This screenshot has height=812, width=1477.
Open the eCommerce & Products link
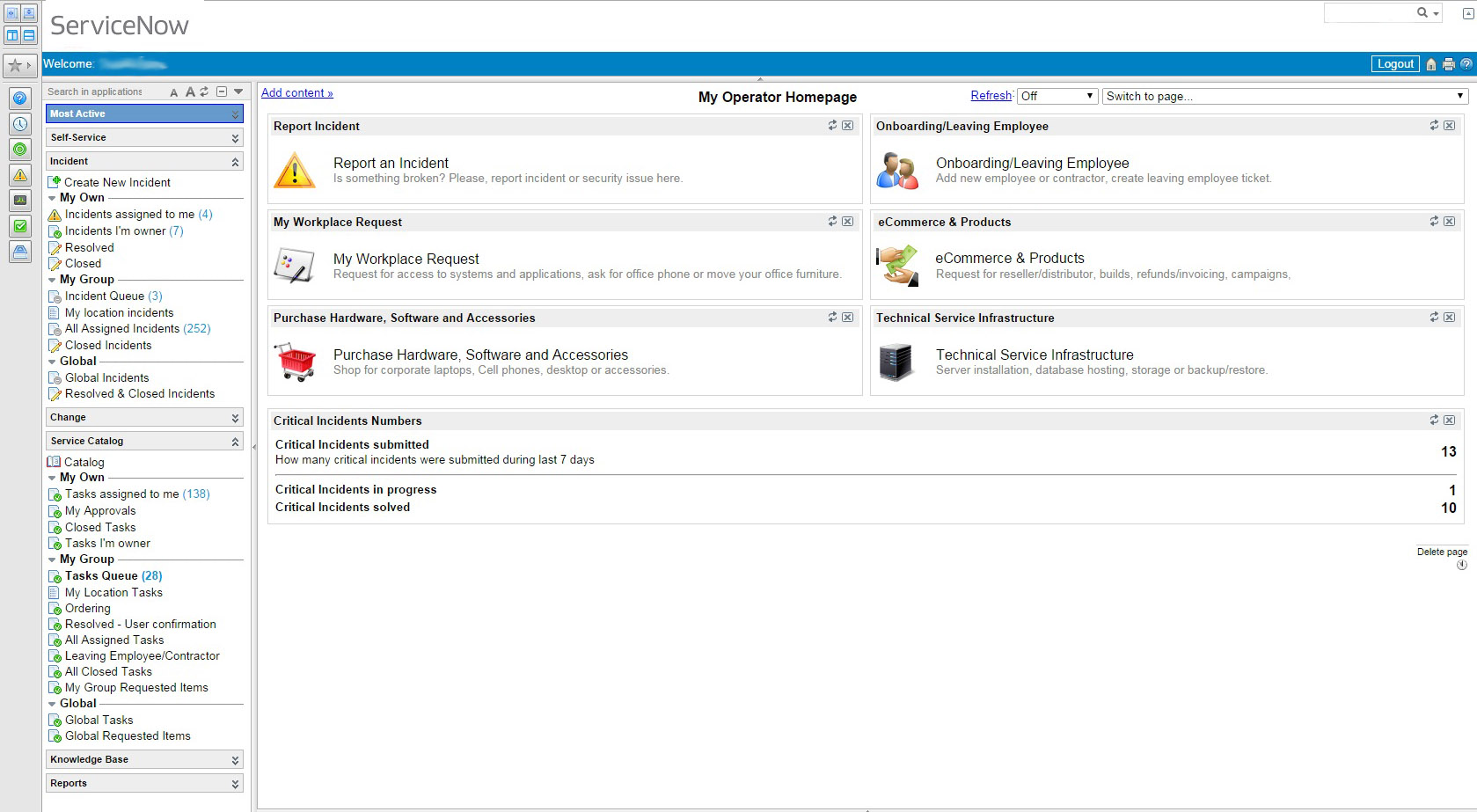(1010, 258)
